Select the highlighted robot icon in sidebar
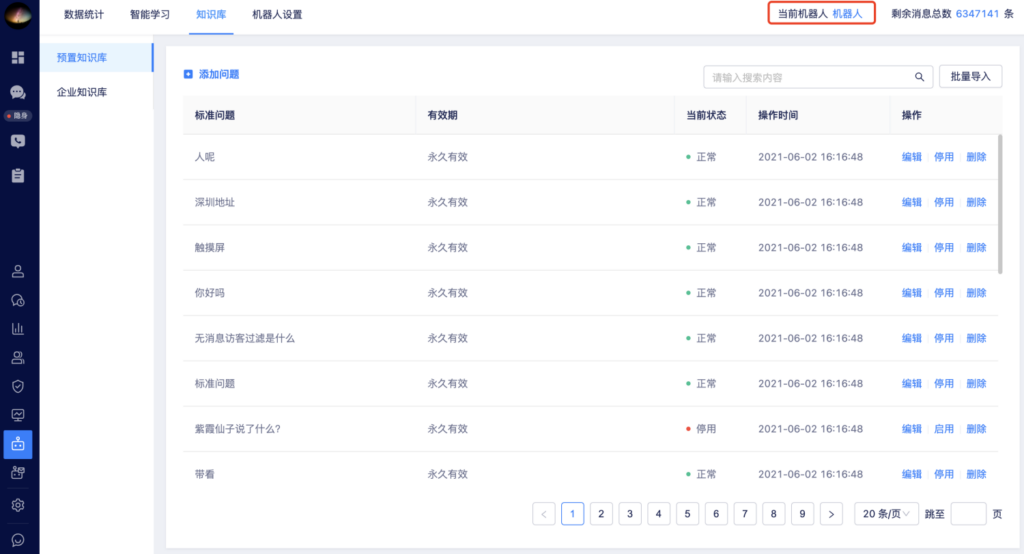This screenshot has width=1024, height=554. pyautogui.click(x=18, y=444)
